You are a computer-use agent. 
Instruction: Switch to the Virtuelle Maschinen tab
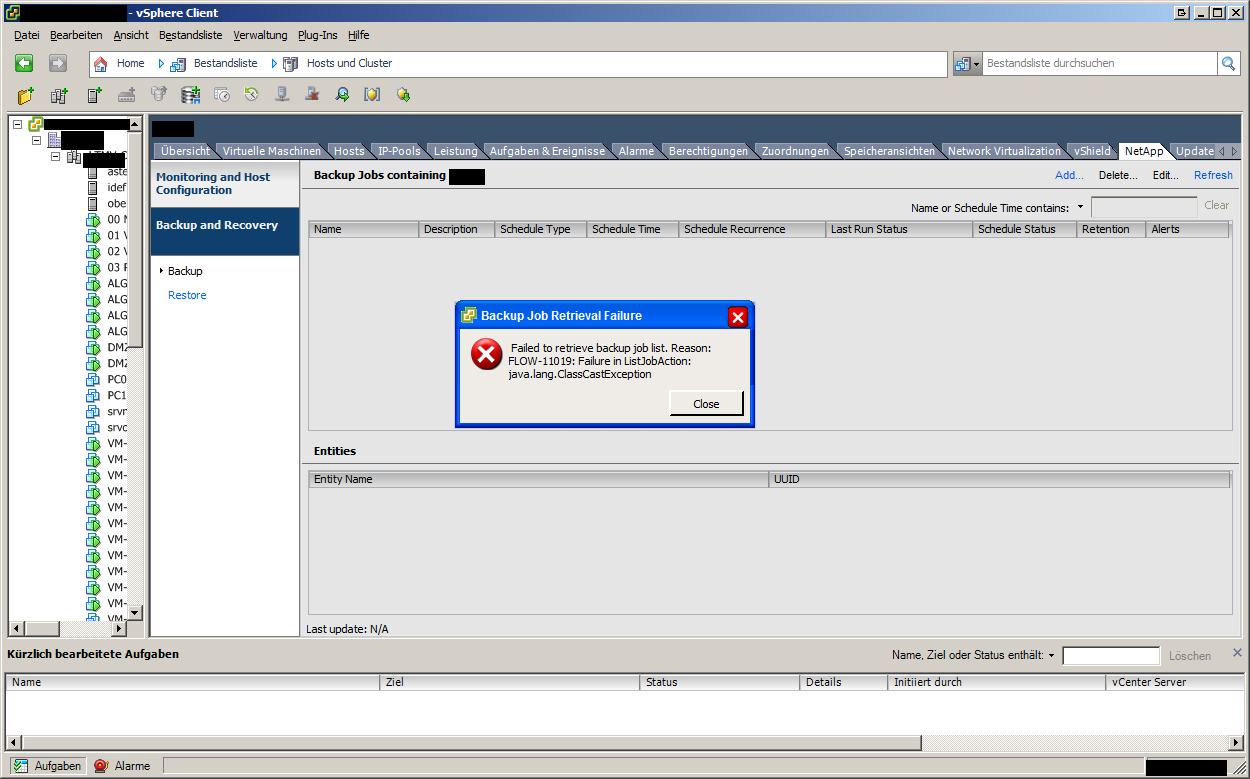(272, 151)
